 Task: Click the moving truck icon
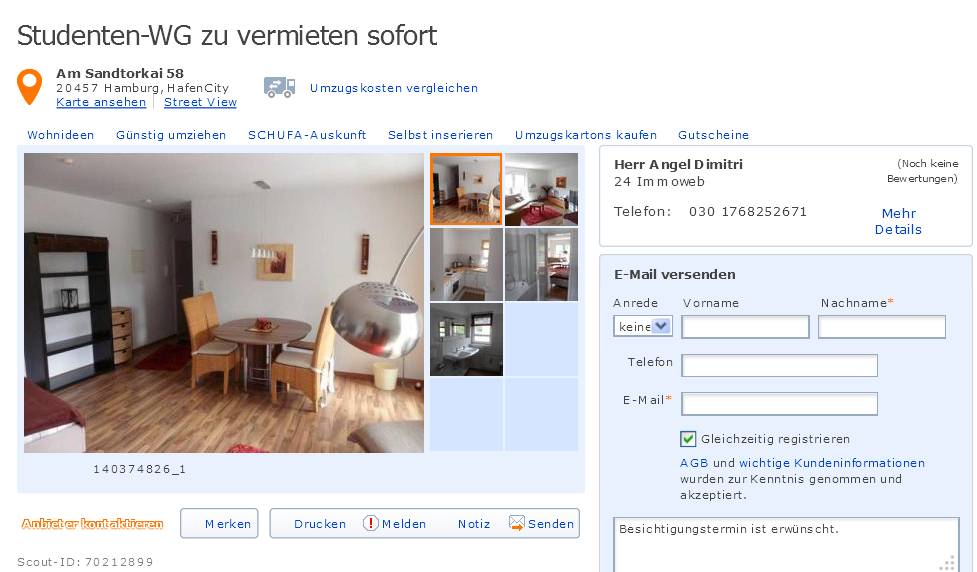tap(279, 87)
